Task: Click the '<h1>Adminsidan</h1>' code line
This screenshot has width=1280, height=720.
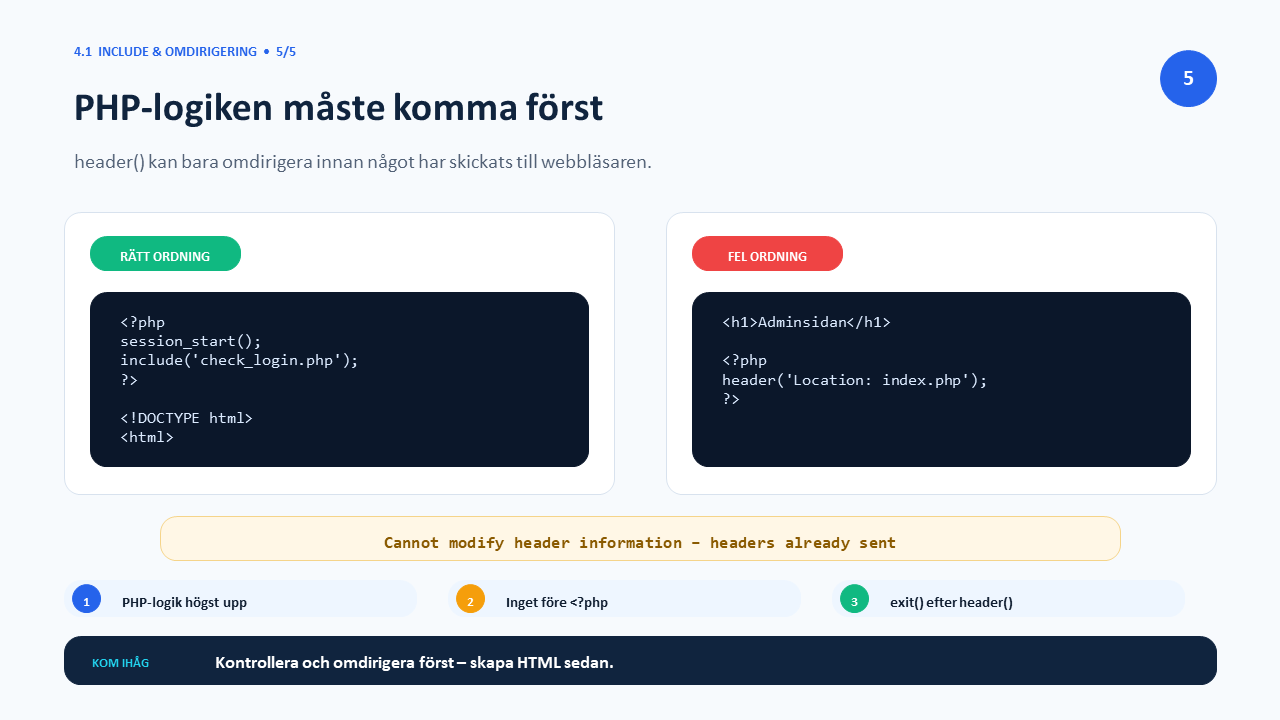Action: [806, 322]
